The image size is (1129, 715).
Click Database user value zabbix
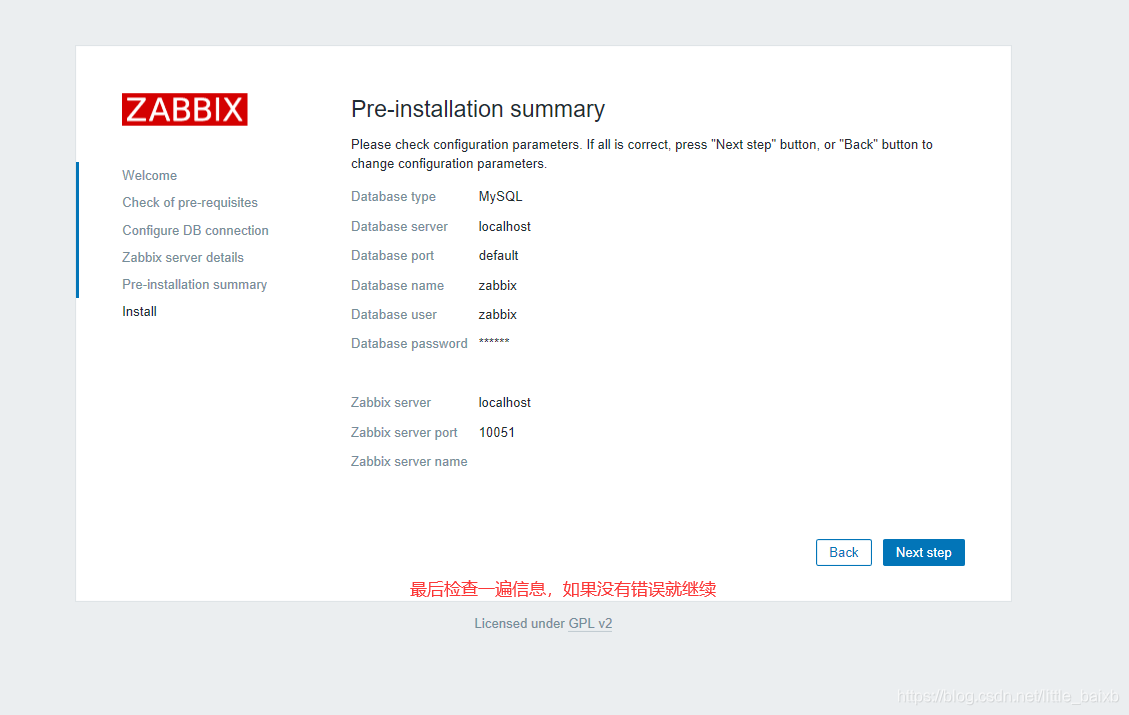[x=498, y=315]
